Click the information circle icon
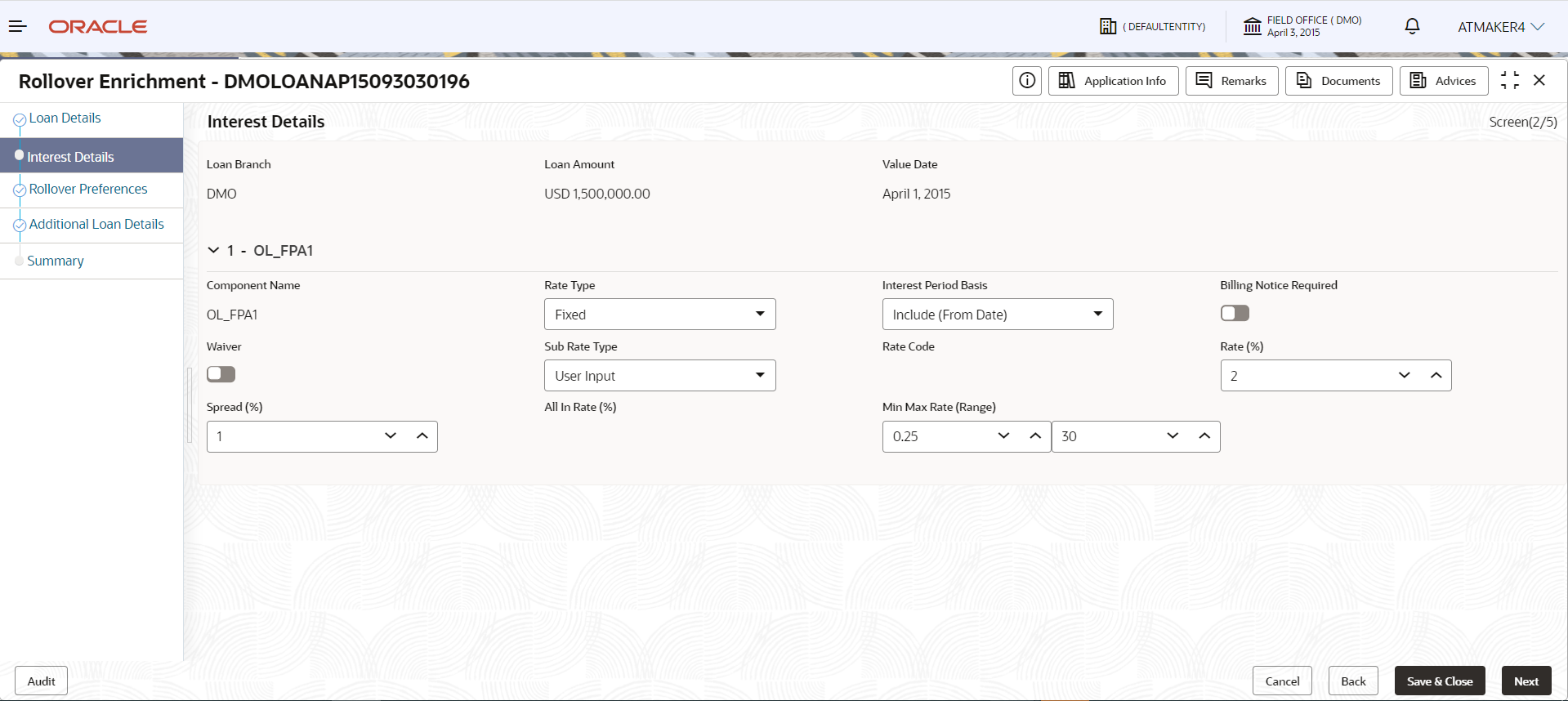The width and height of the screenshot is (1568, 701). (1027, 81)
